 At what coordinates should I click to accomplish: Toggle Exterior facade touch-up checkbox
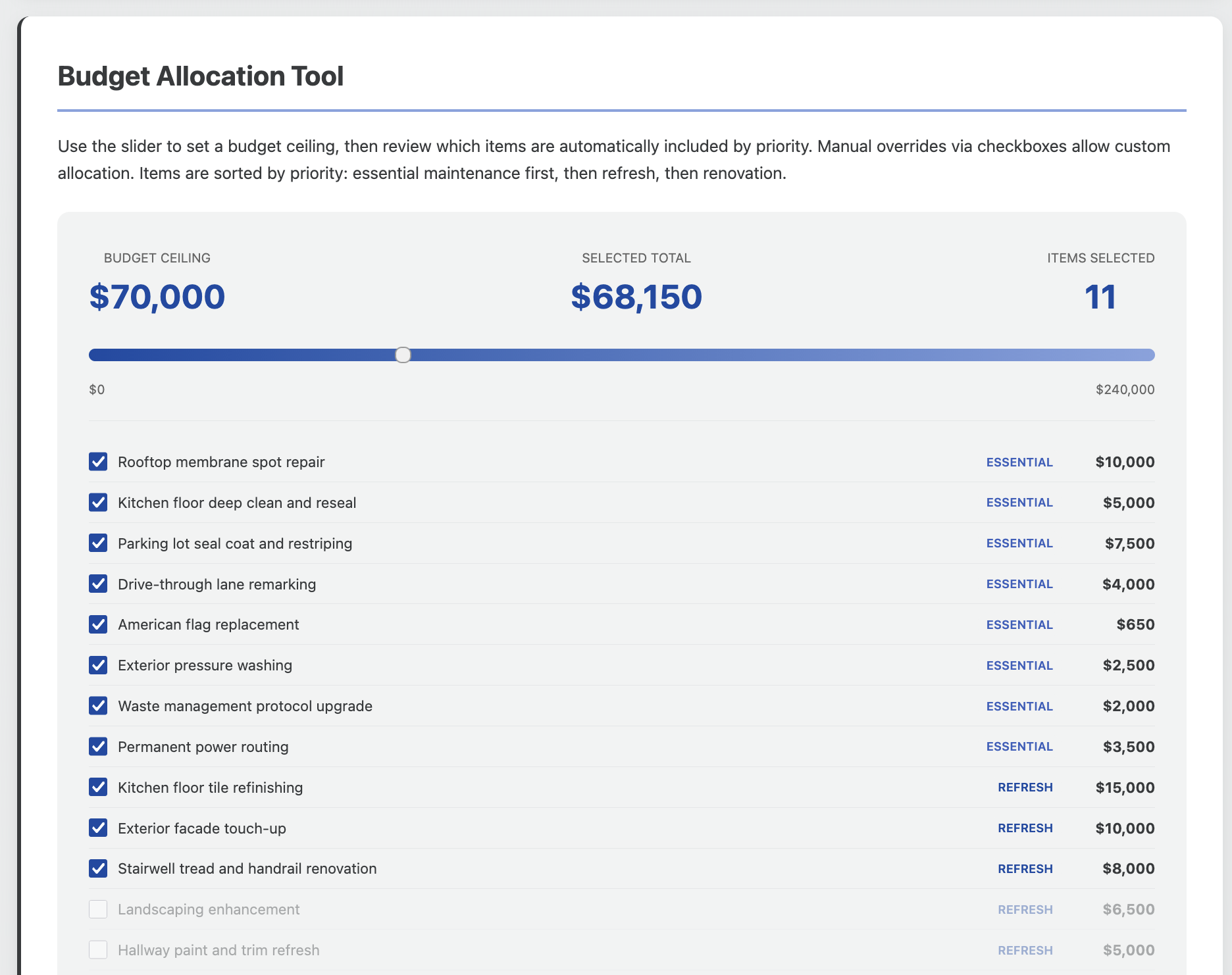tap(98, 828)
